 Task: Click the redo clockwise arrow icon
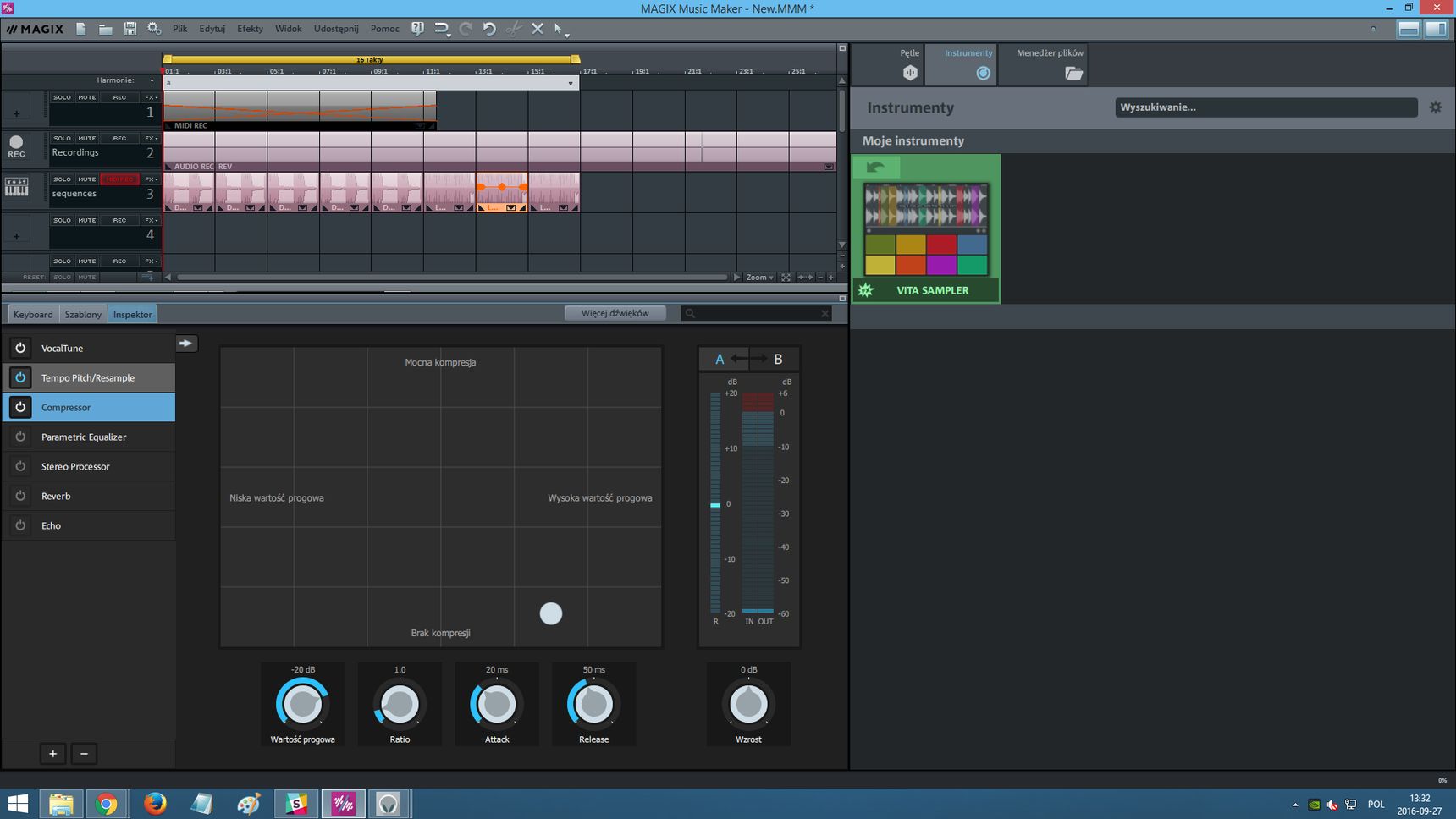pos(466,29)
